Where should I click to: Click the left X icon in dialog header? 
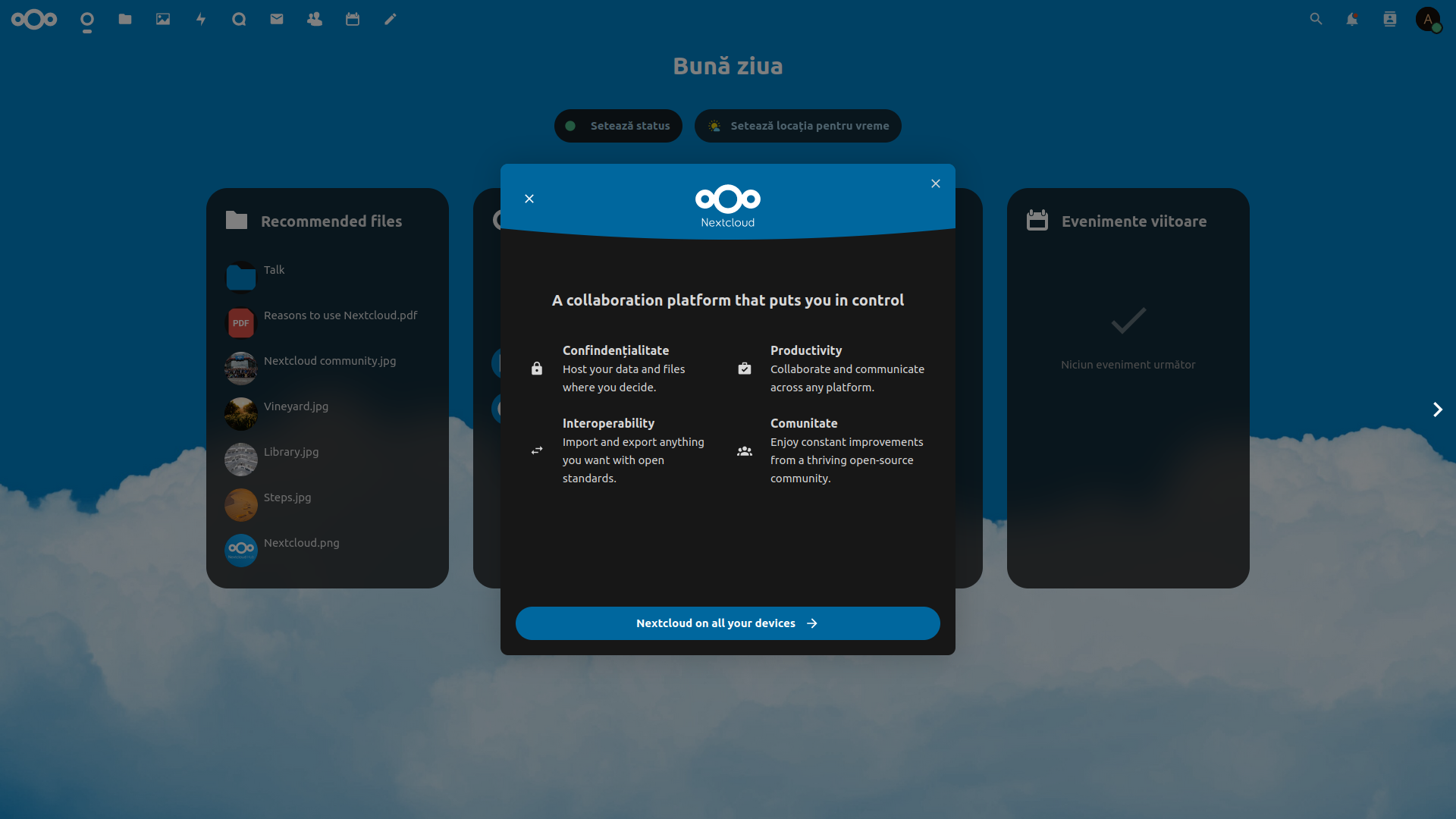point(529,199)
